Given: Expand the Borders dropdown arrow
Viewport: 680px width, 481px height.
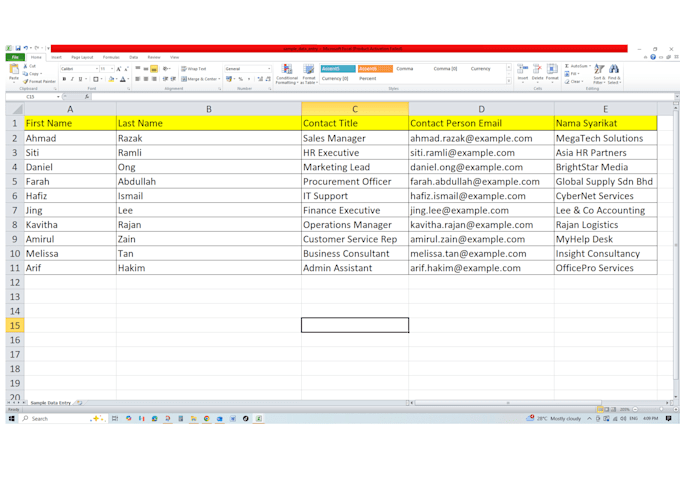Looking at the screenshot, I should 101,79.
